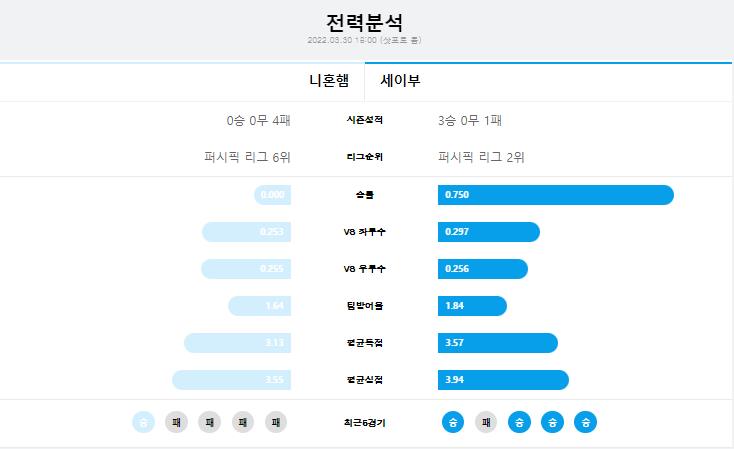Click 니혼햄's third 패 result circle

(x=242, y=422)
